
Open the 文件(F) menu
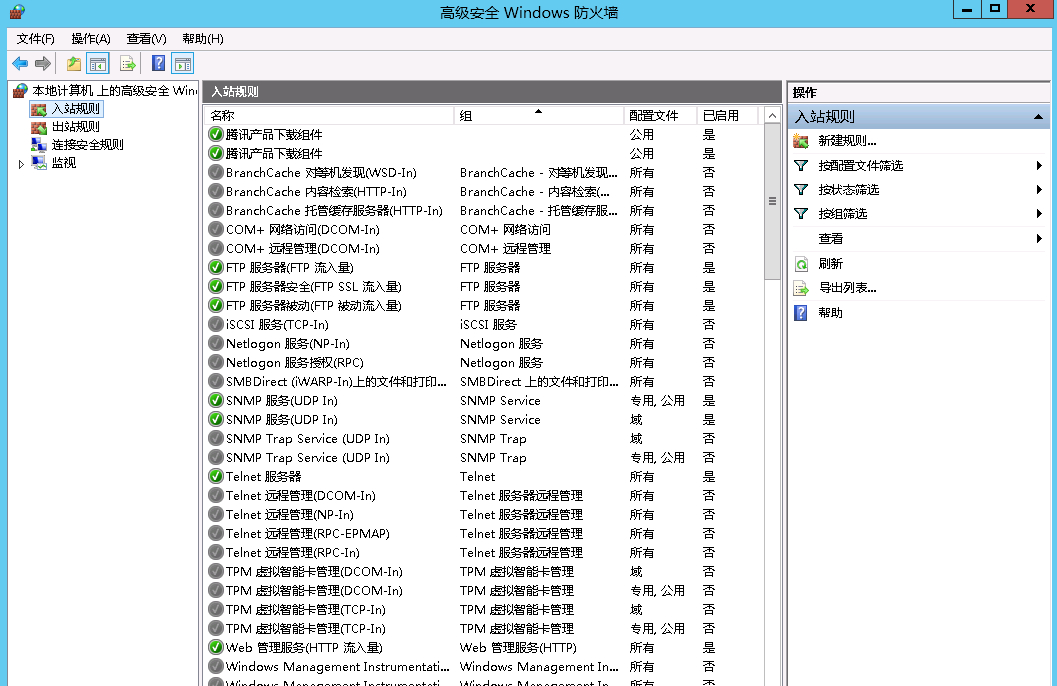point(36,39)
